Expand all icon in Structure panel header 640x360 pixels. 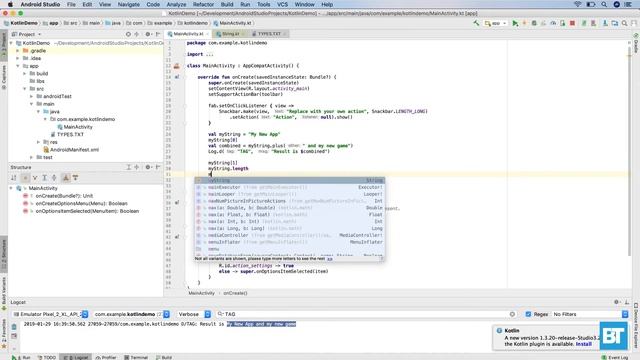pos(128,167)
